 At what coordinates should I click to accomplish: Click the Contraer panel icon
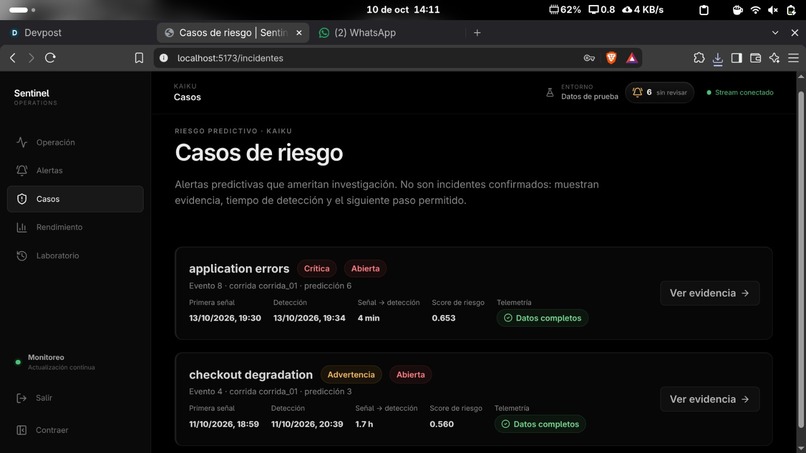coord(22,430)
